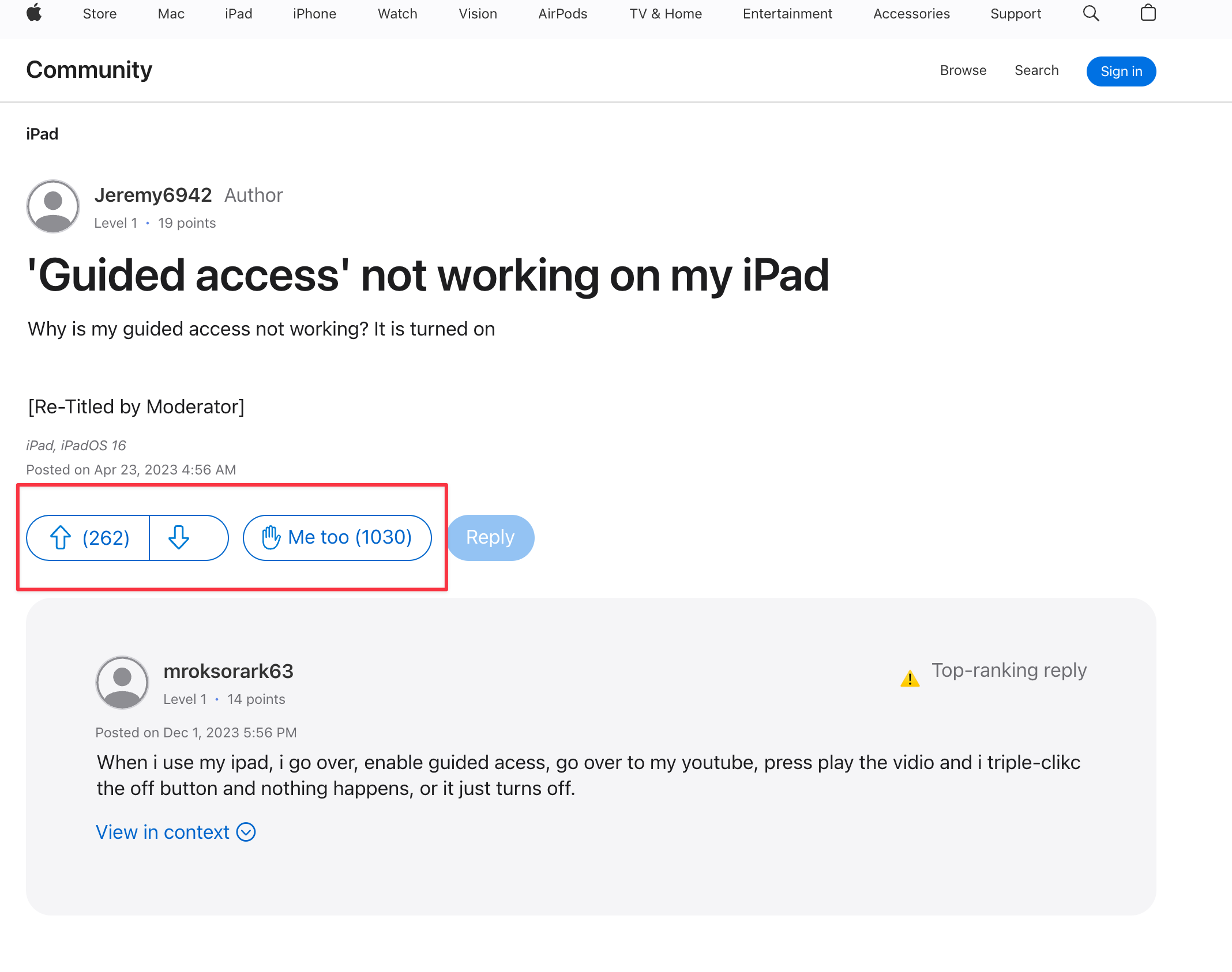Go to the Community home title
The height and width of the screenshot is (972, 1232).
89,70
